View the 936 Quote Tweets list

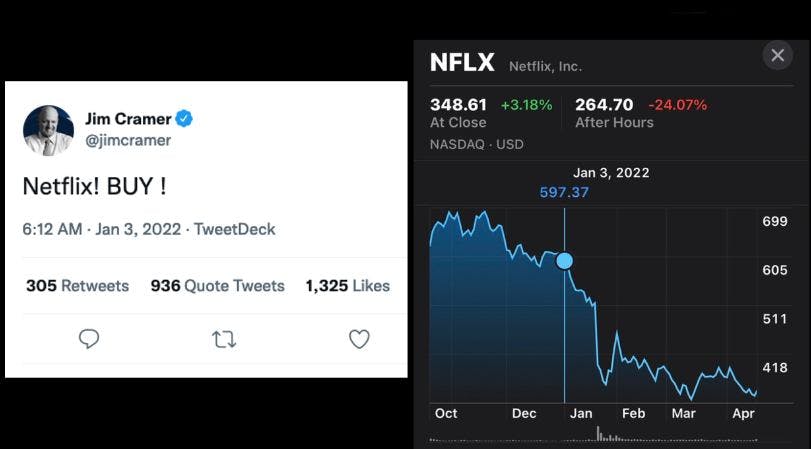[x=217, y=286]
